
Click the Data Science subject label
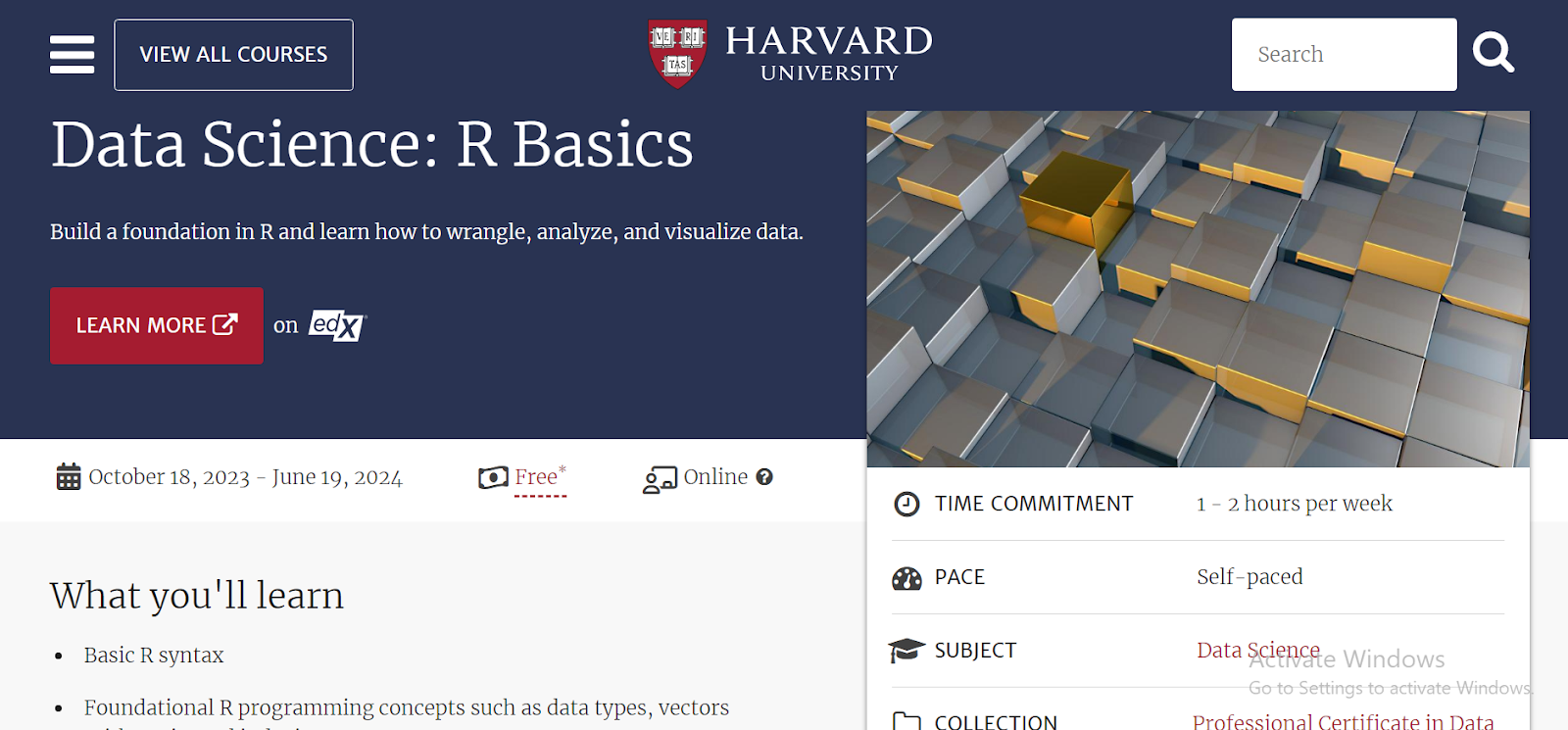1257,649
